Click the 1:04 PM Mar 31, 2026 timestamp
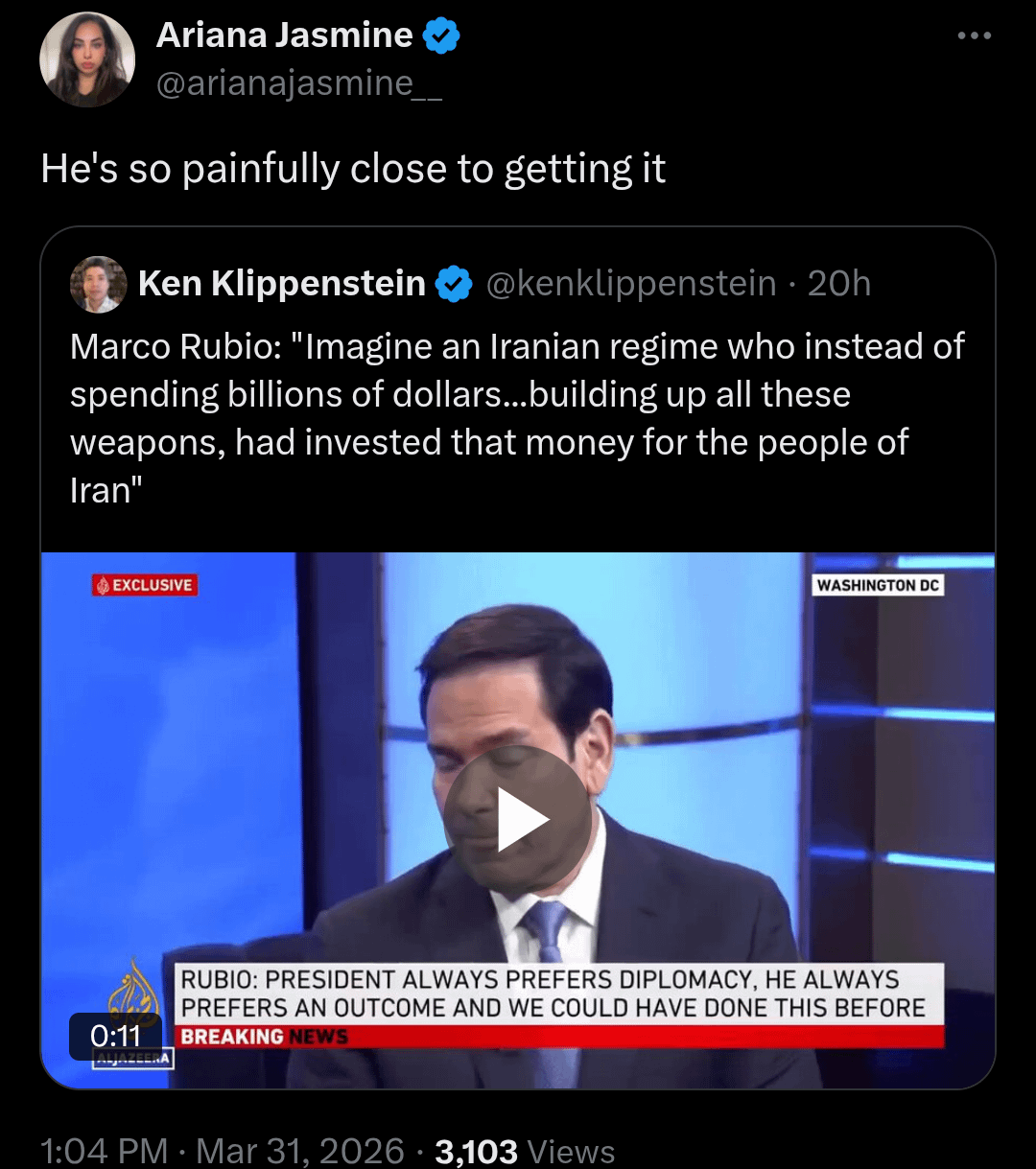The height and width of the screenshot is (1169, 1036). click(223, 1151)
